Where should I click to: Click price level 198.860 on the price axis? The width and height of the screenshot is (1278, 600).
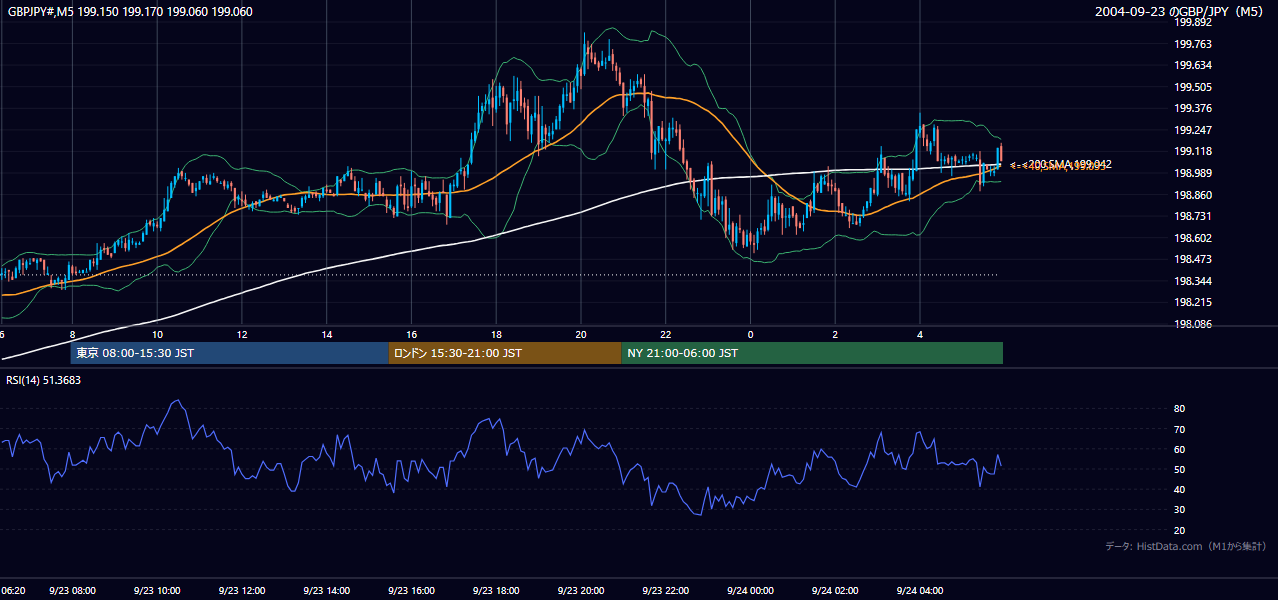click(x=1192, y=195)
